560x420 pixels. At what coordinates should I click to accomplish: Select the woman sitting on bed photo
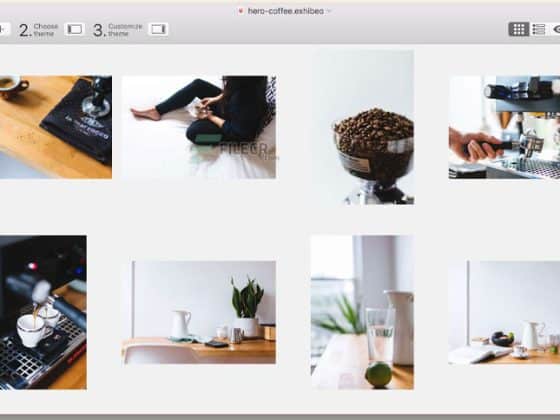coord(199,127)
